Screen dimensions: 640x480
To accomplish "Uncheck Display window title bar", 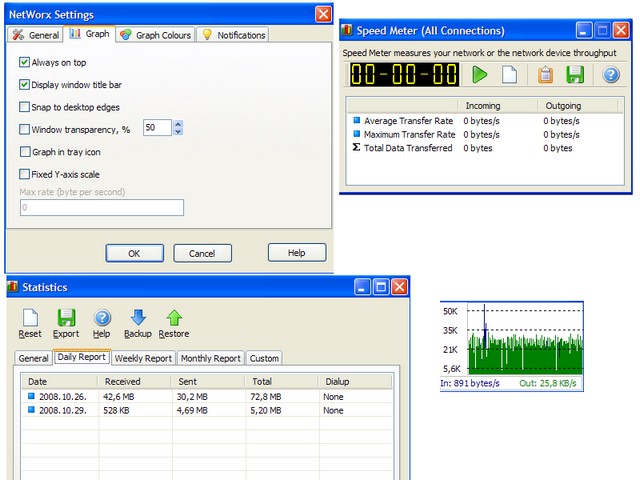I will (24, 84).
